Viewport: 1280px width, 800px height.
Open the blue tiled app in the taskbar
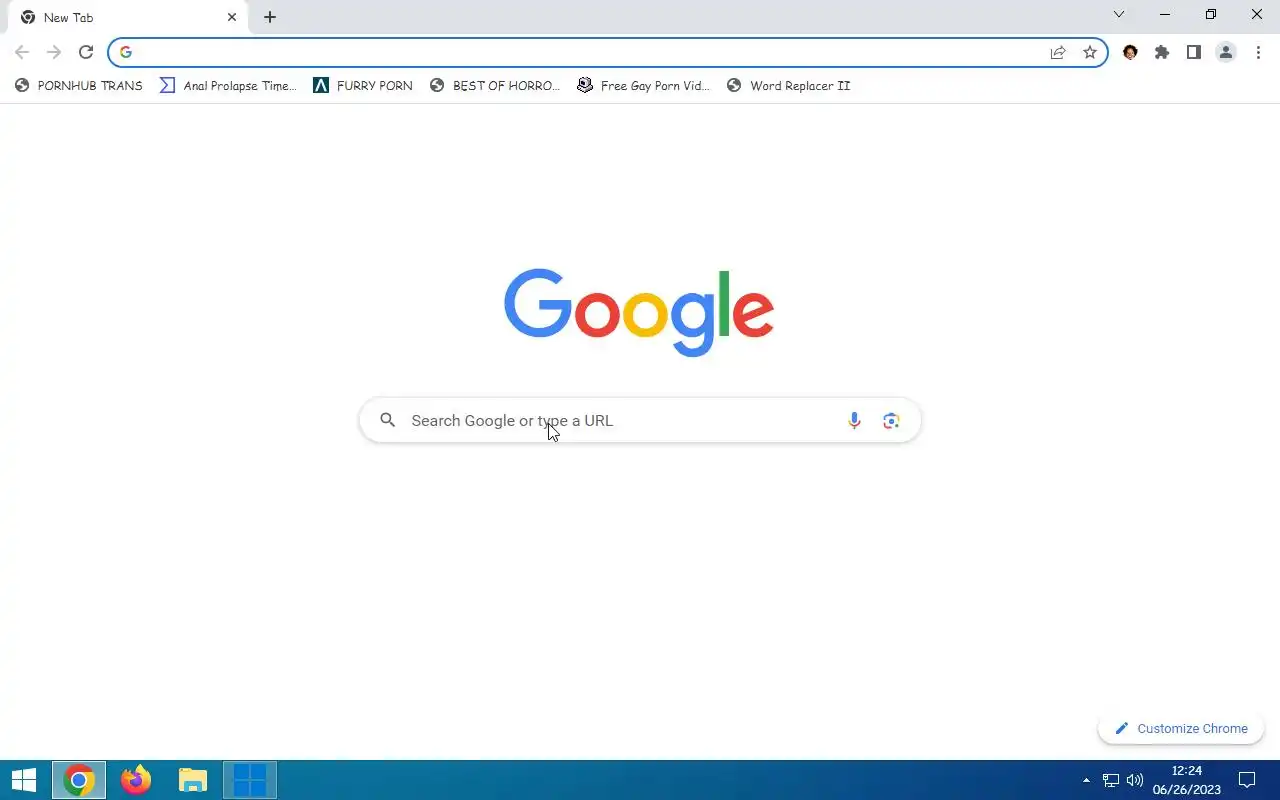[x=249, y=780]
